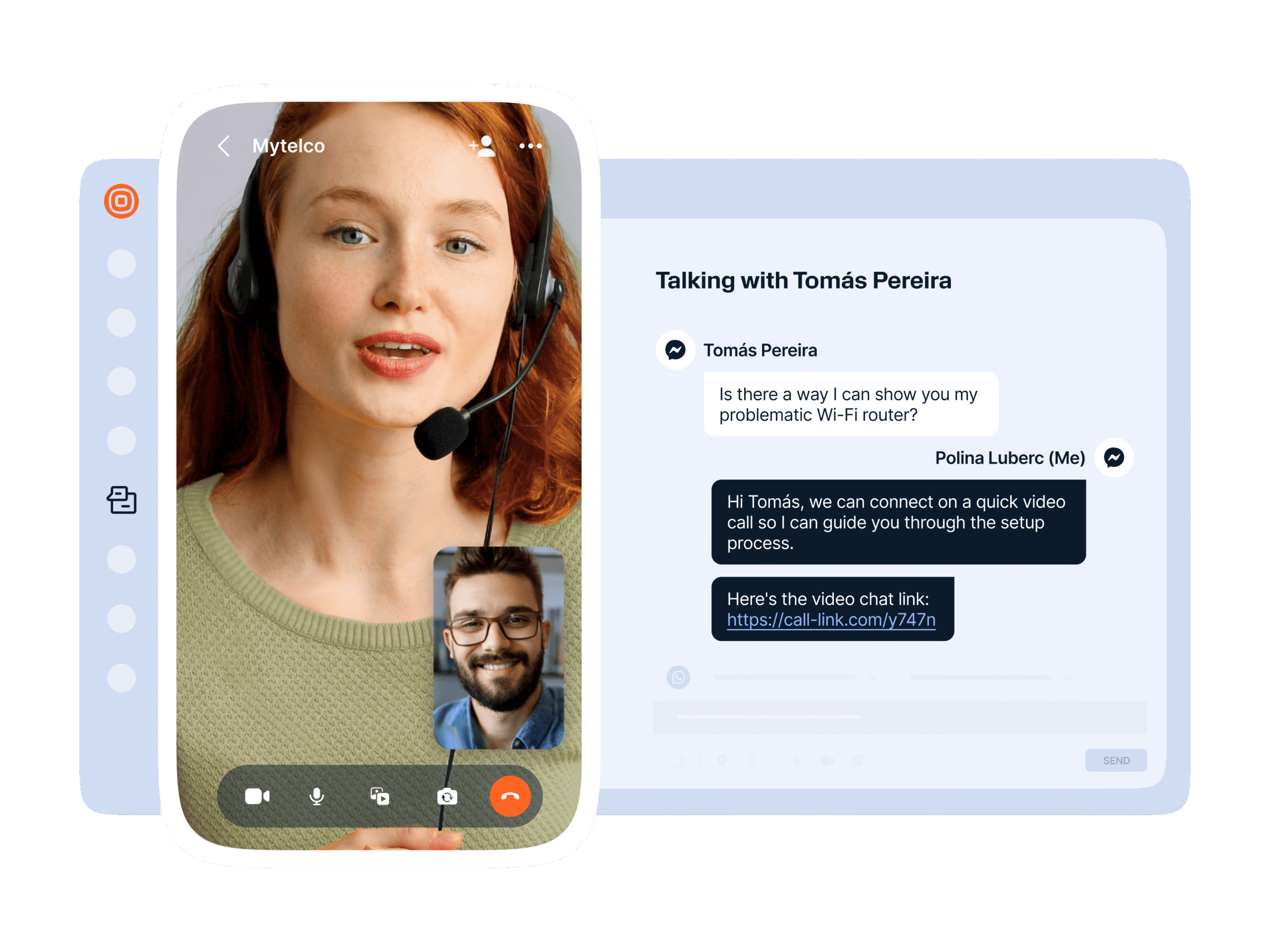Open the conversations inbox icon in the sidebar
The height and width of the screenshot is (952, 1270).
click(122, 499)
